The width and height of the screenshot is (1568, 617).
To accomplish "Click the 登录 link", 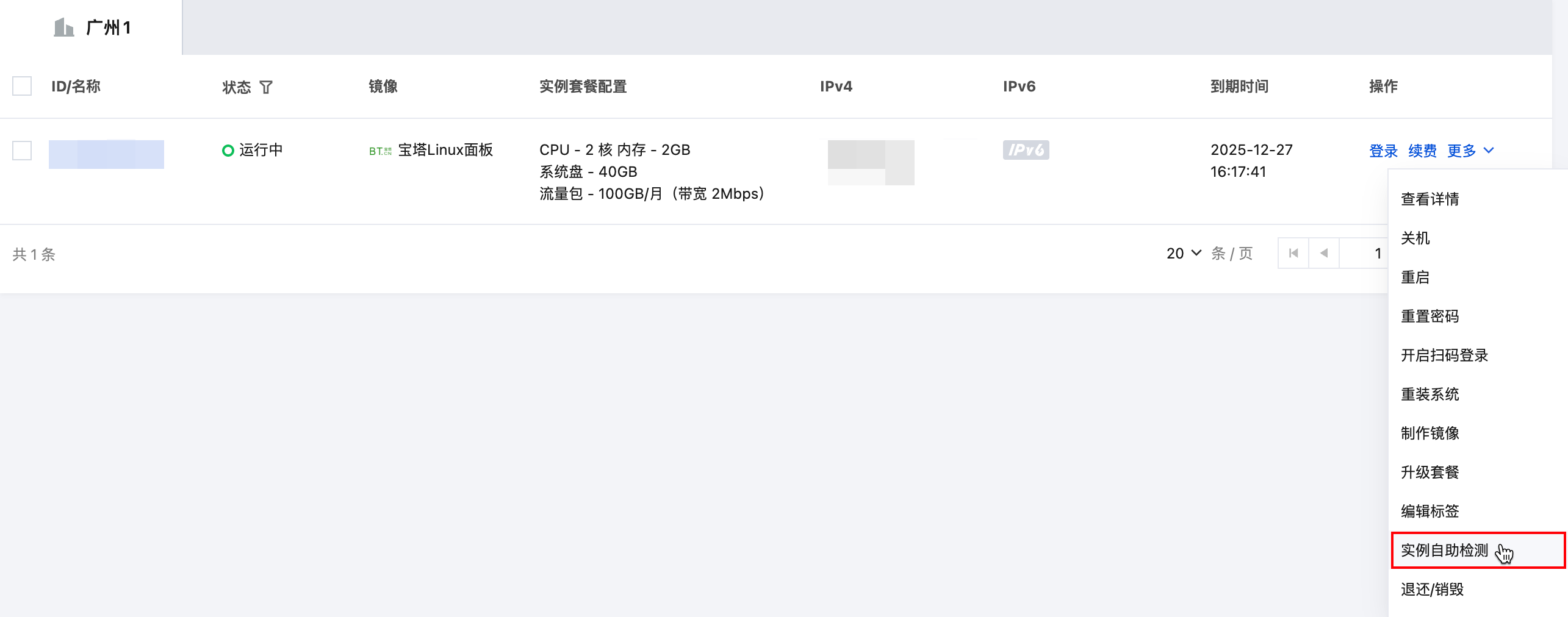I will click(x=1383, y=151).
